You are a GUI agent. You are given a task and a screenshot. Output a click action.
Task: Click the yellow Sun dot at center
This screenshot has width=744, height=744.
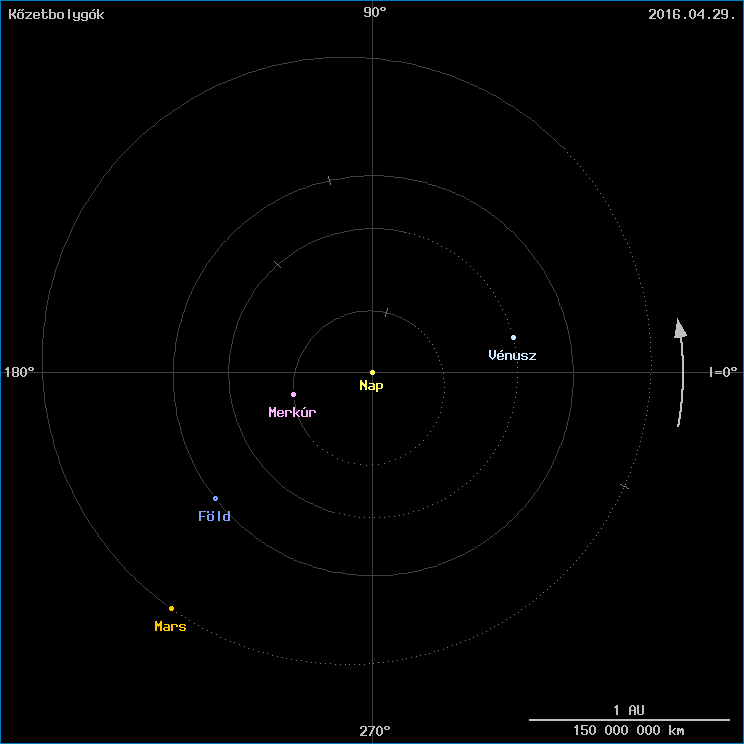[x=372, y=372]
